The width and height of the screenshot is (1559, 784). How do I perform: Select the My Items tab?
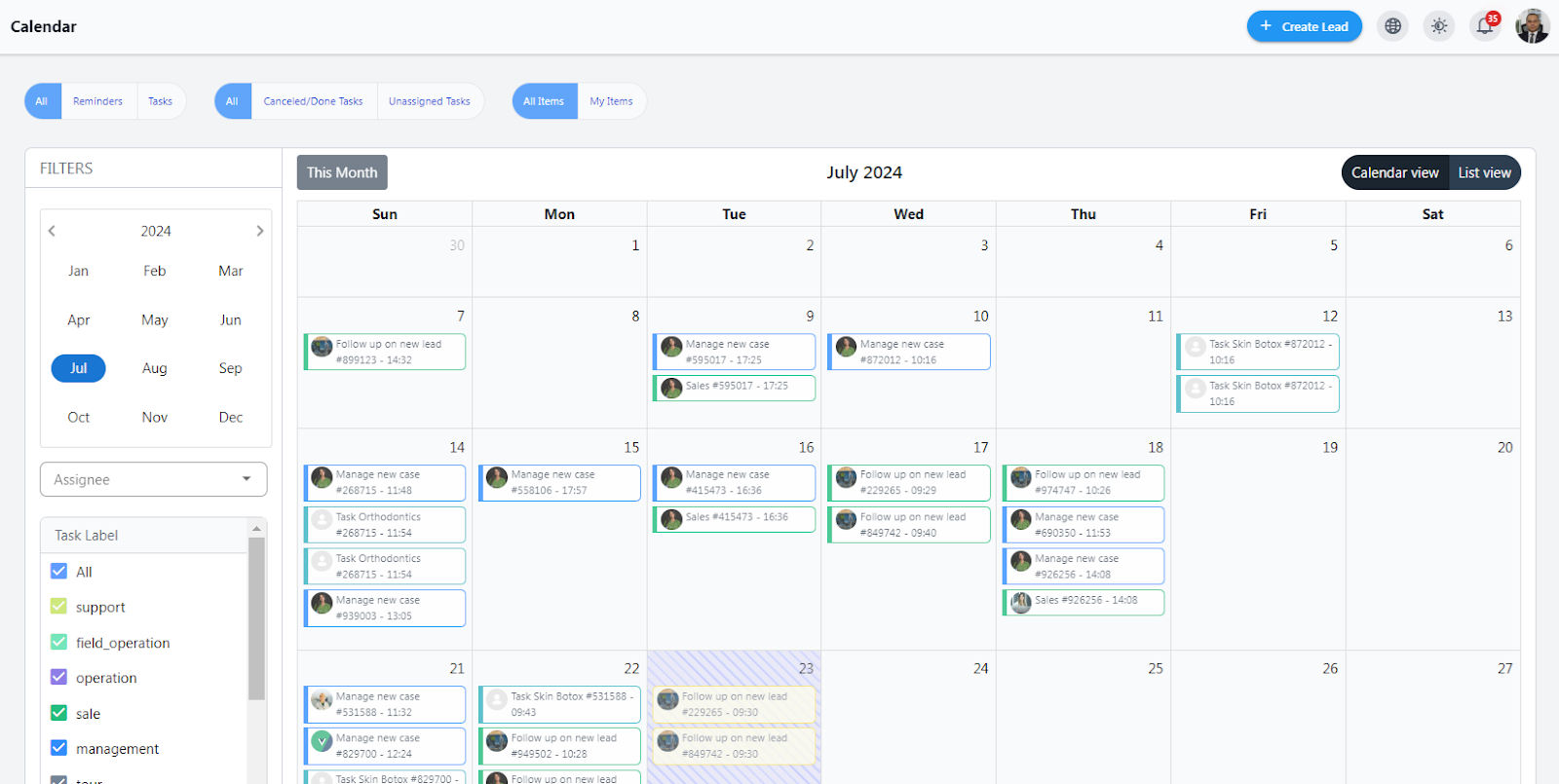point(611,101)
